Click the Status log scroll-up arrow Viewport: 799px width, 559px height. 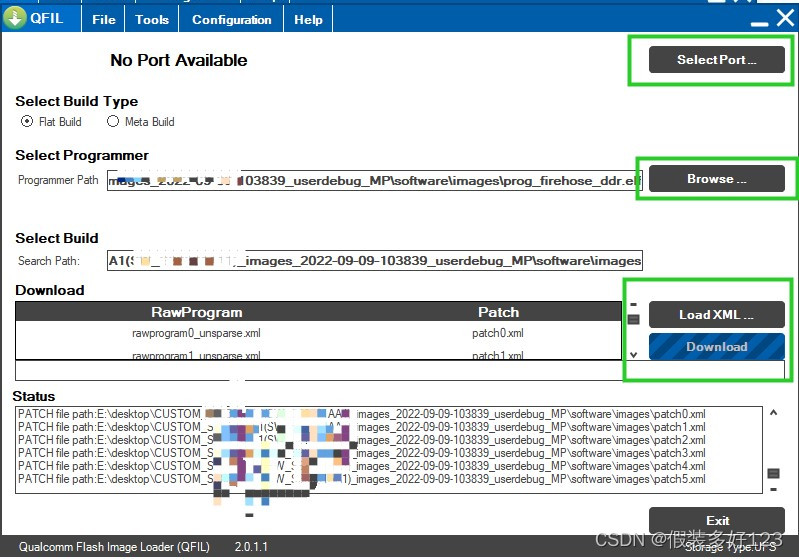pyautogui.click(x=774, y=412)
